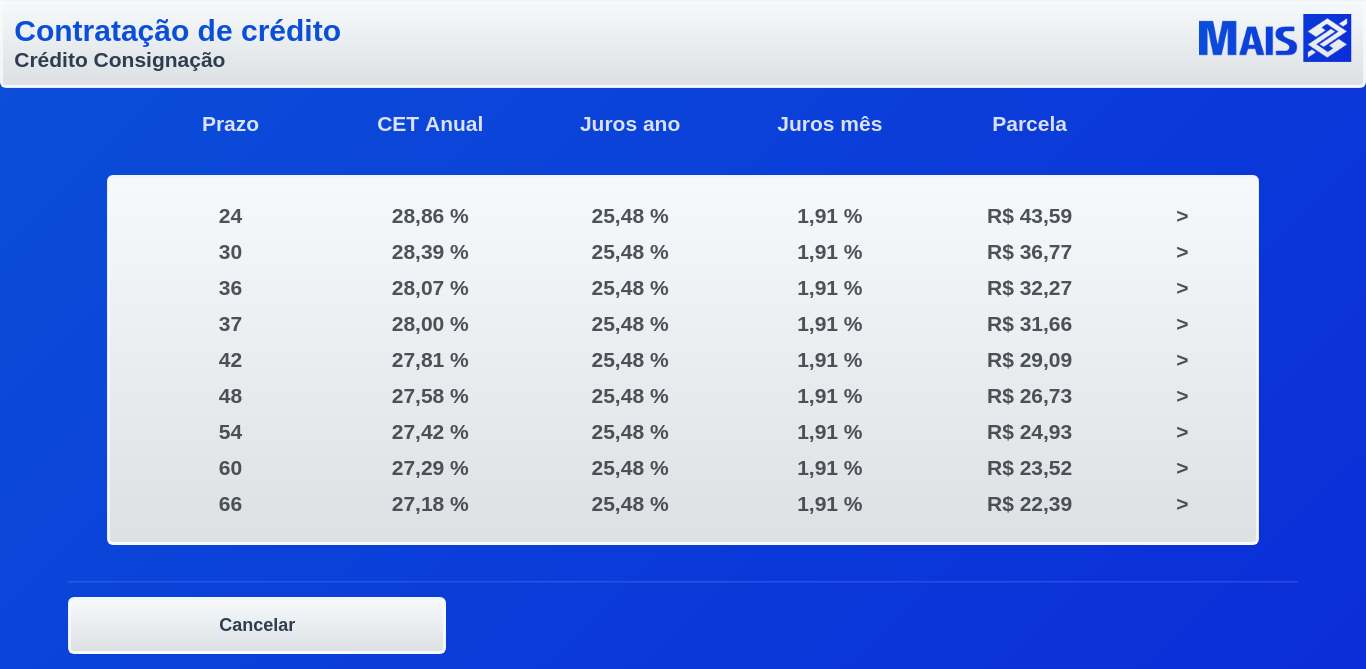Click the Juros mês column header

click(x=830, y=124)
